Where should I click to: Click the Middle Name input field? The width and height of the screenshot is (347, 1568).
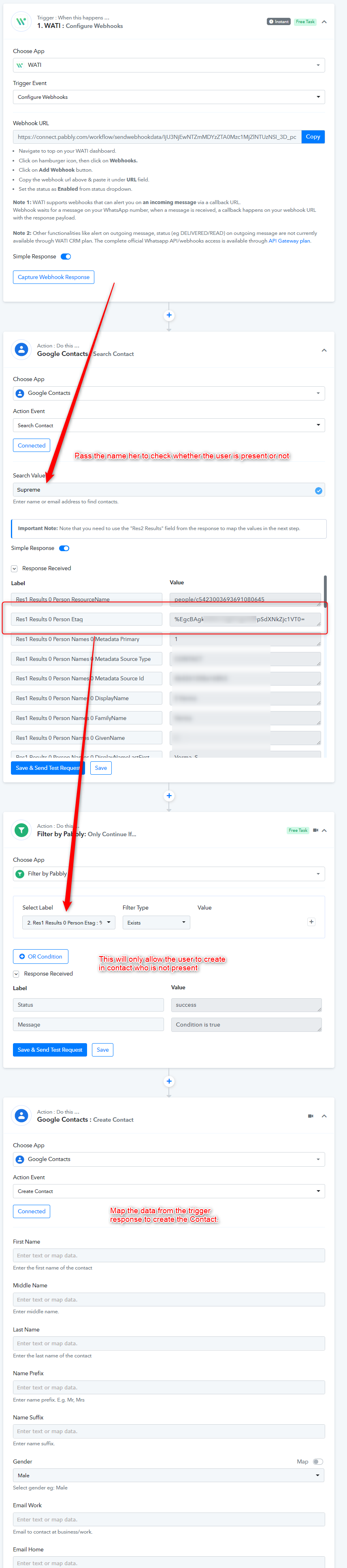(168, 1300)
